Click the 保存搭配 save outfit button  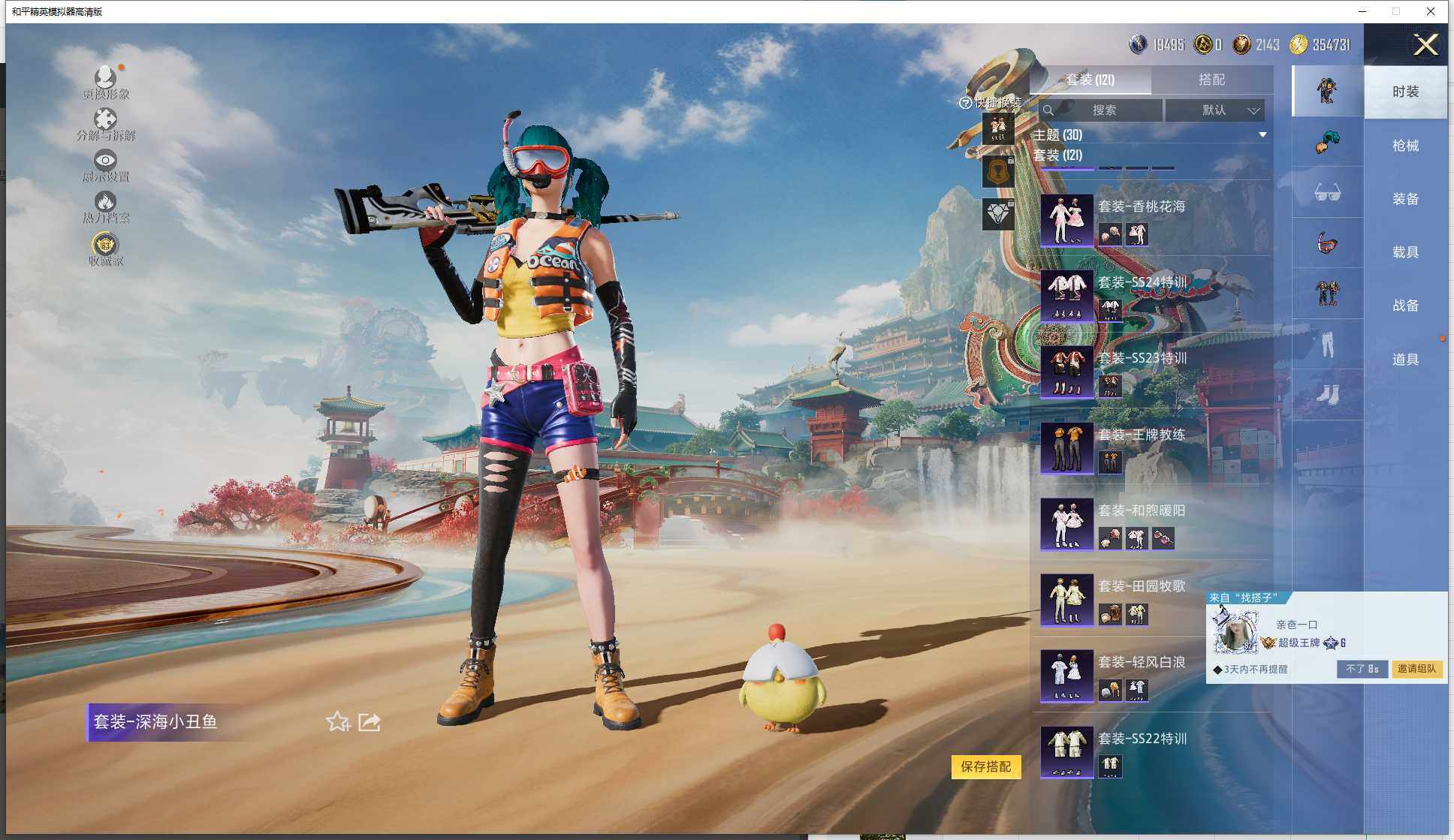(985, 766)
